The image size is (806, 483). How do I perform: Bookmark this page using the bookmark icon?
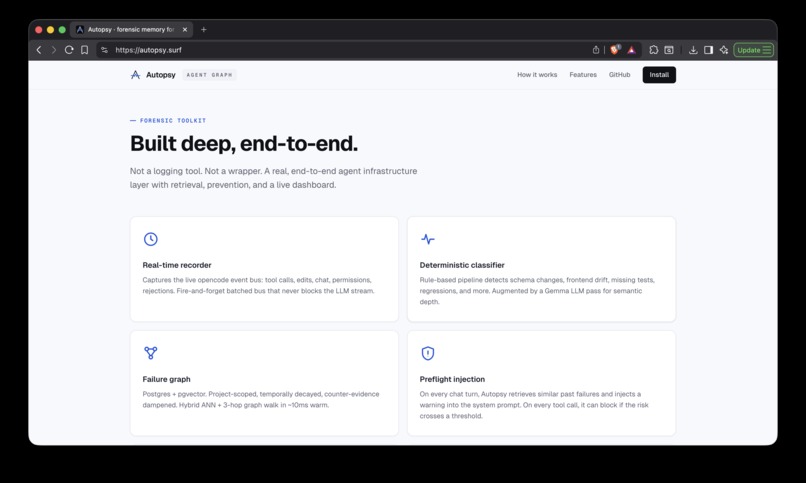[84, 50]
